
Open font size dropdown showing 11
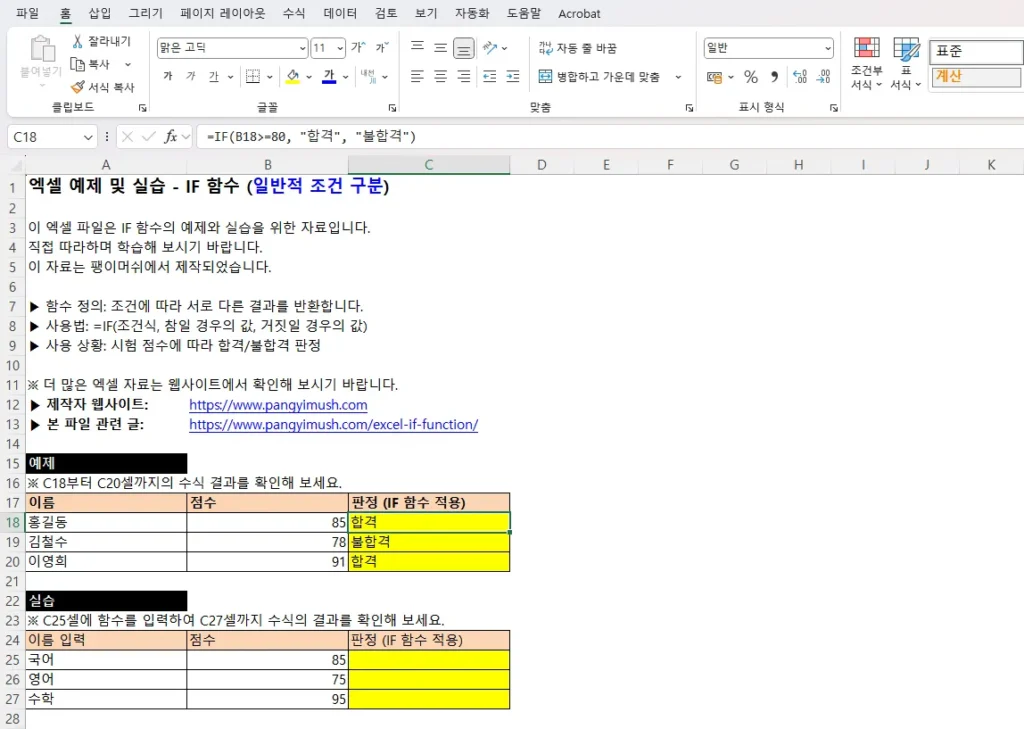click(340, 48)
